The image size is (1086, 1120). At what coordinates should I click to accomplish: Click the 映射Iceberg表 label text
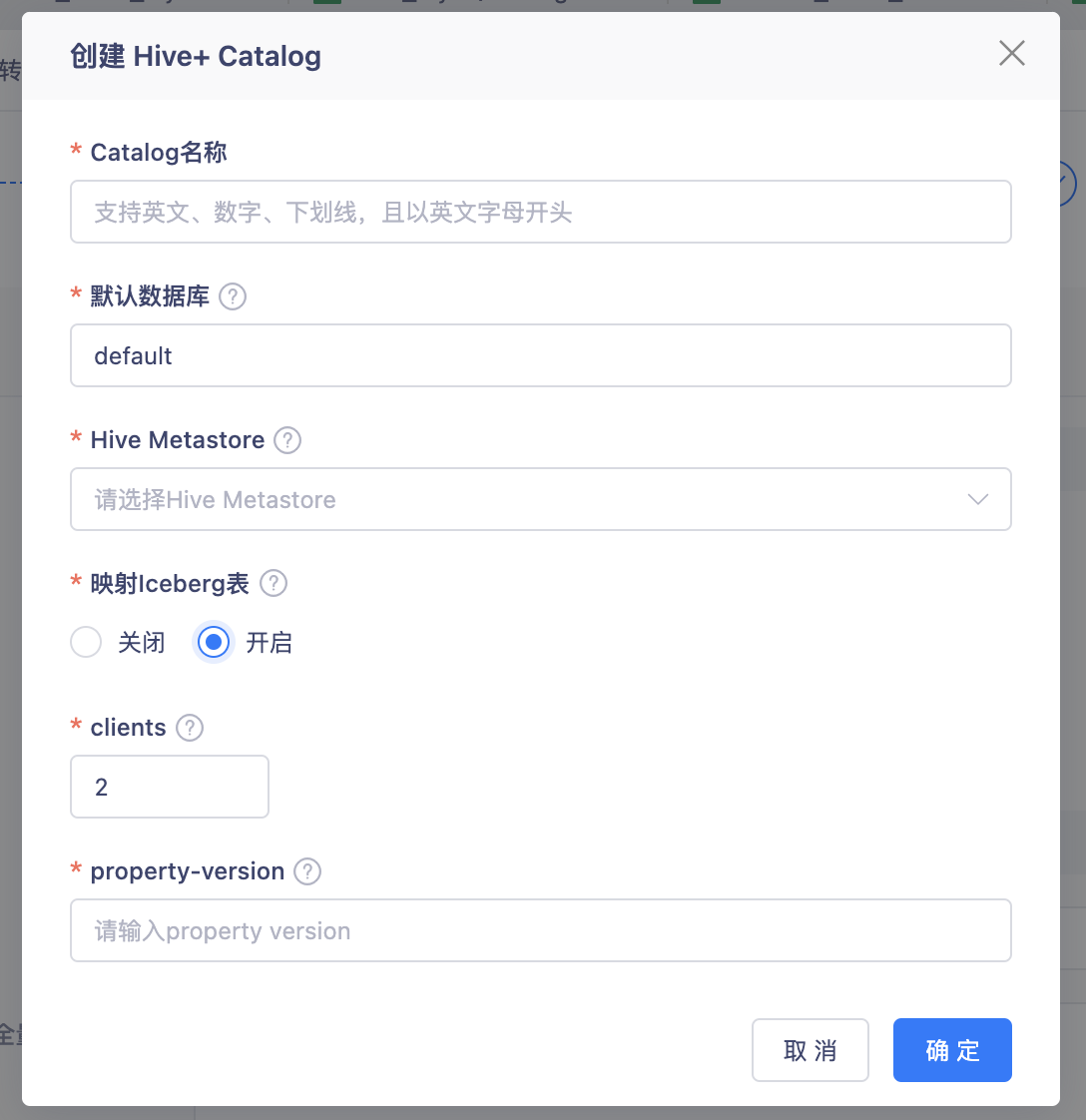pyautogui.click(x=170, y=584)
